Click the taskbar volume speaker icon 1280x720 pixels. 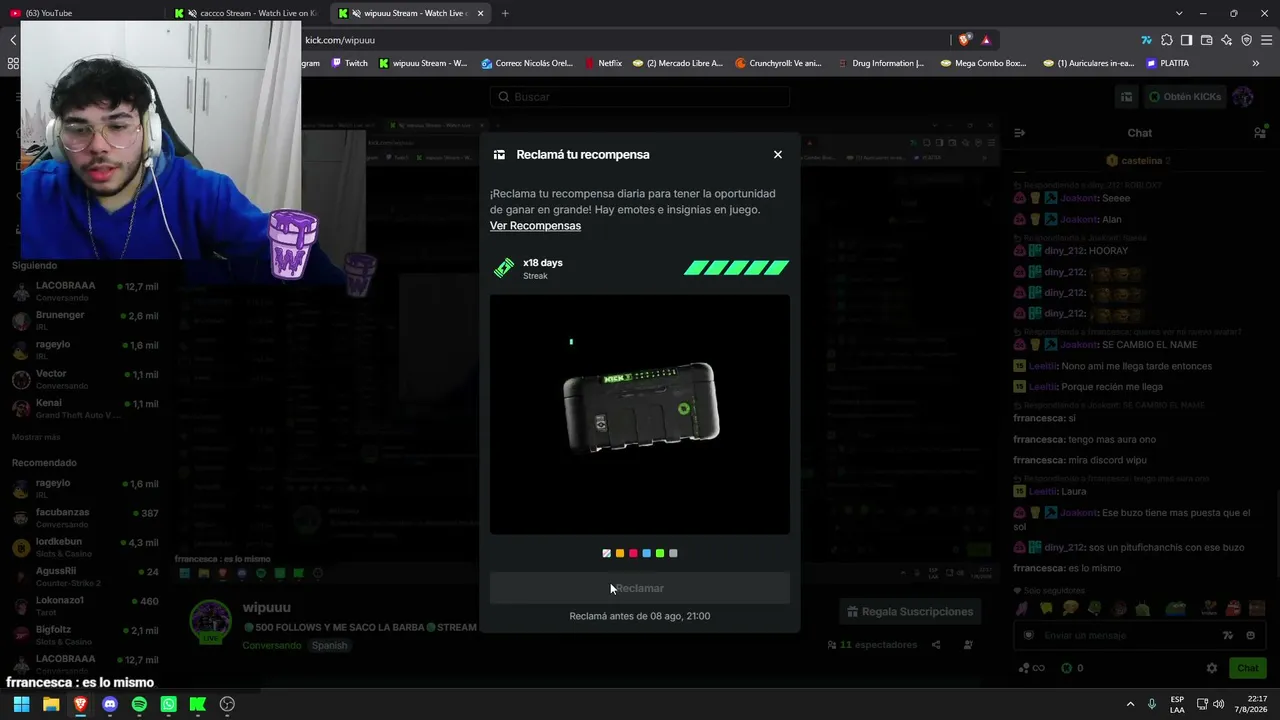[1218, 704]
